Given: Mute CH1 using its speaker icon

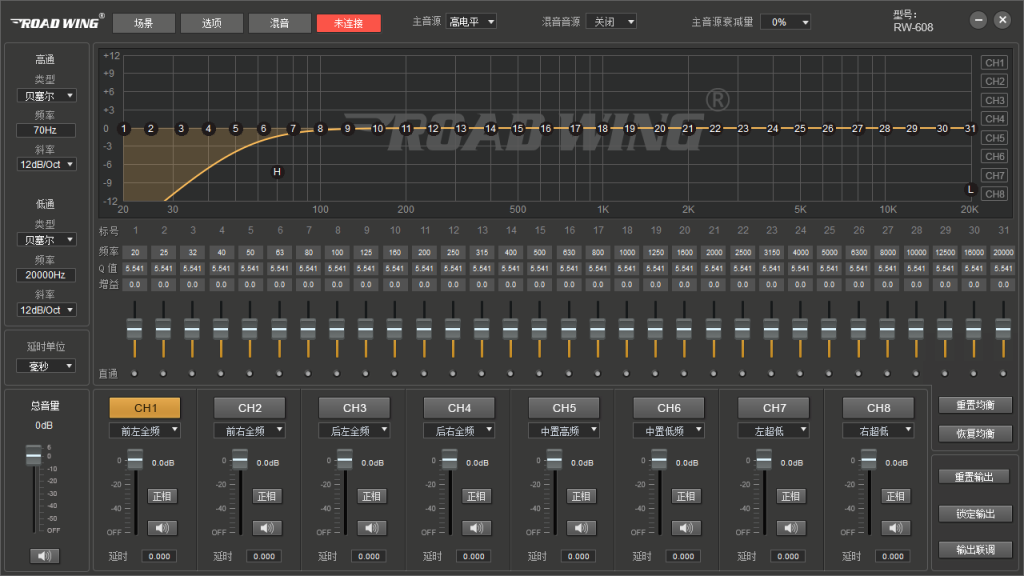Looking at the screenshot, I should coord(162,528).
